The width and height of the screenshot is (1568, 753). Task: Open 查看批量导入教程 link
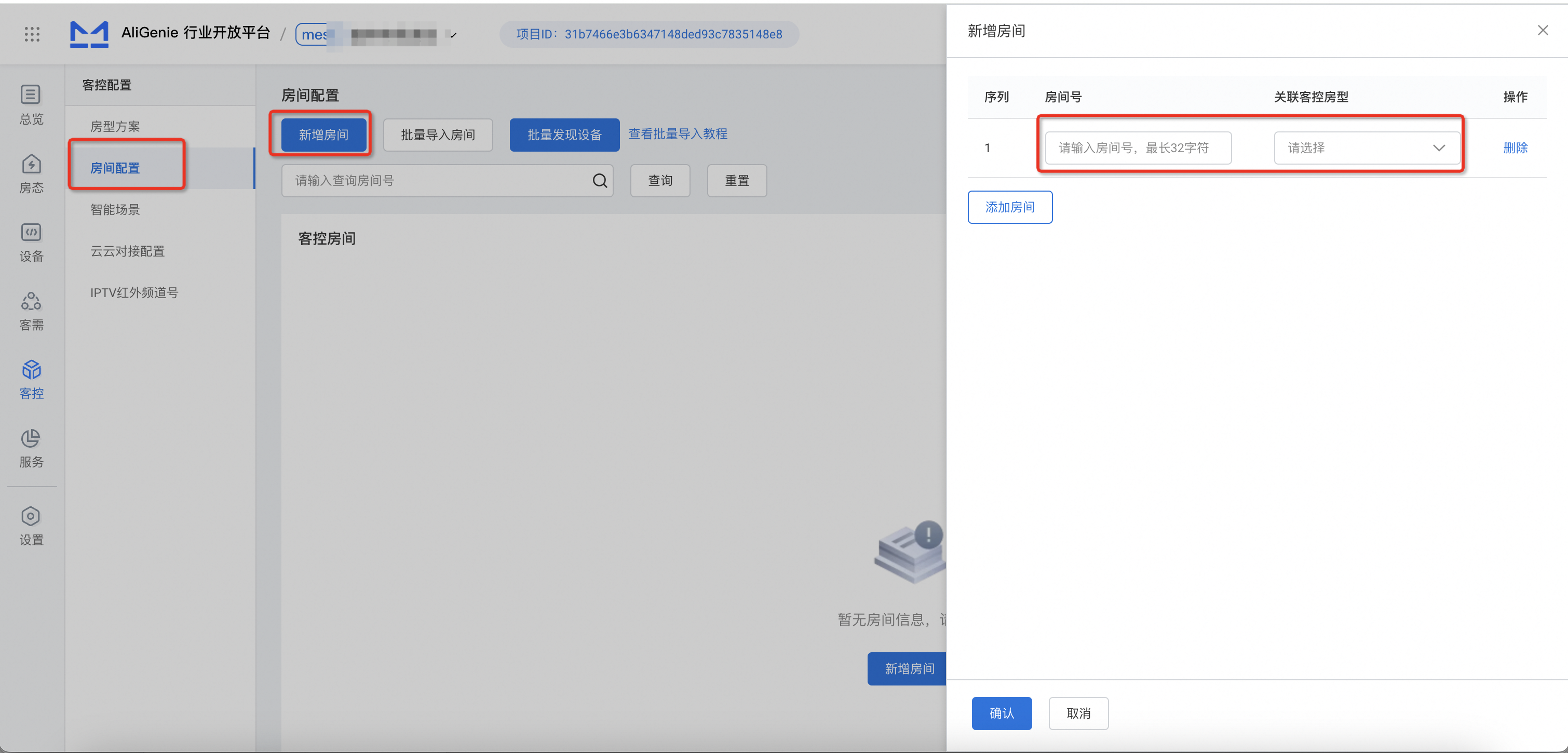[x=678, y=134]
